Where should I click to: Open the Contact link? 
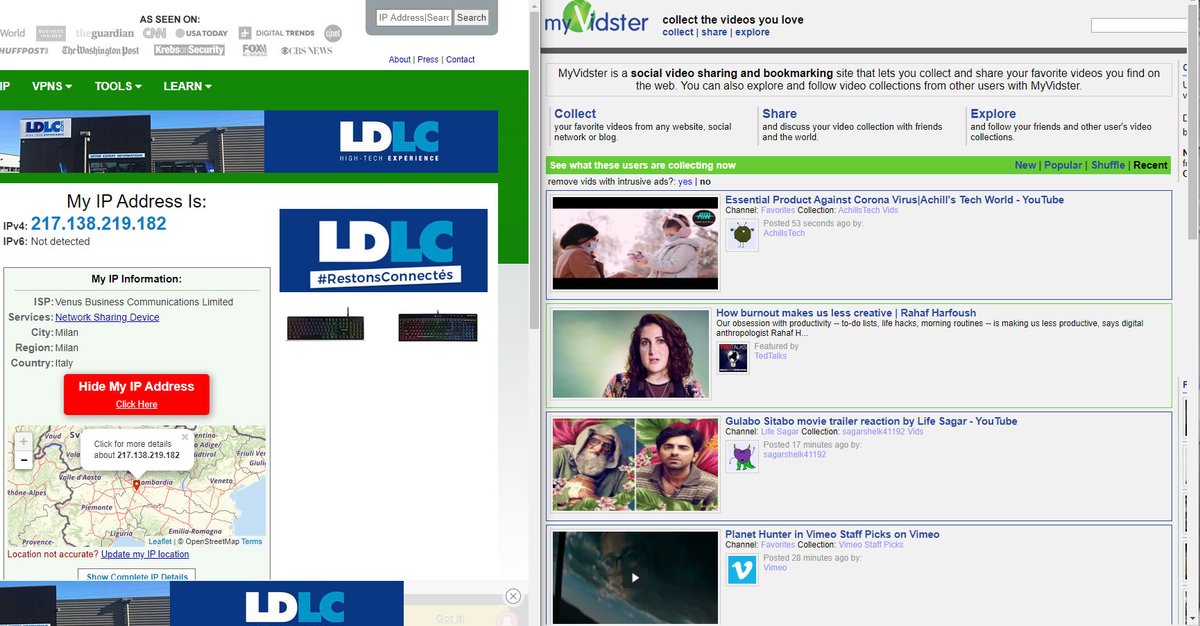point(460,60)
